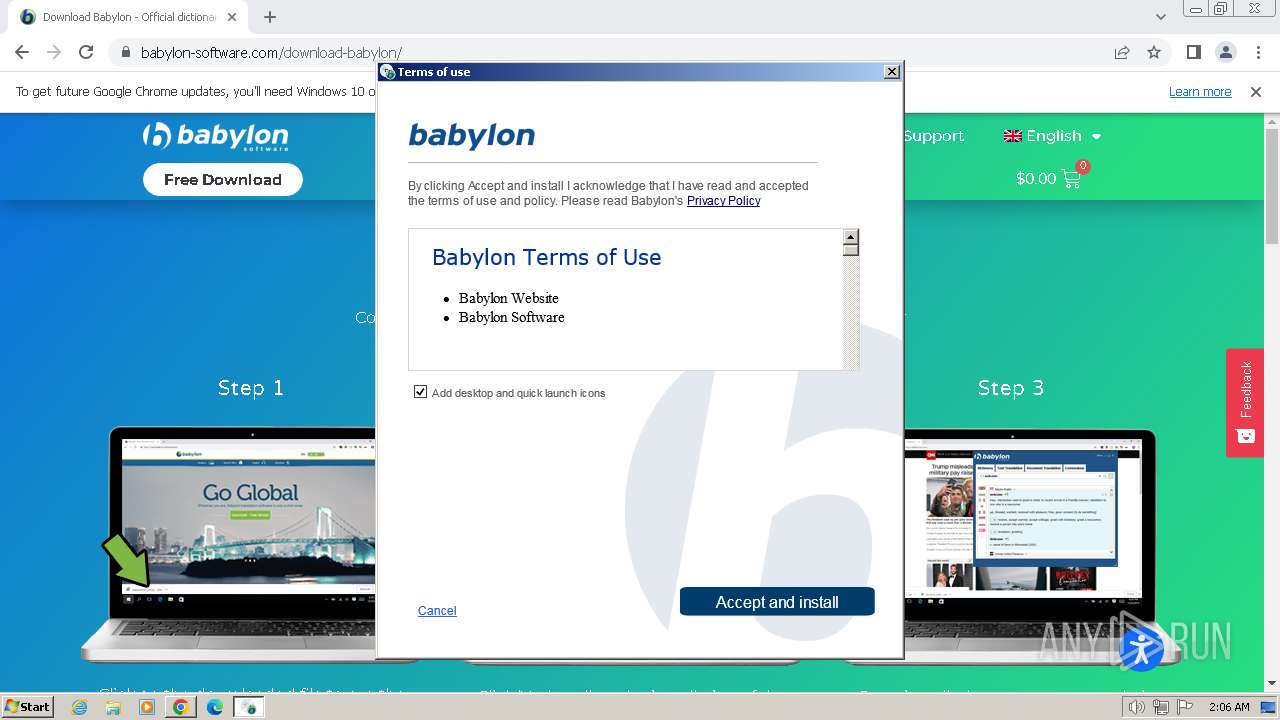
Task: Launch Internet Explorer from taskbar
Action: (80, 707)
